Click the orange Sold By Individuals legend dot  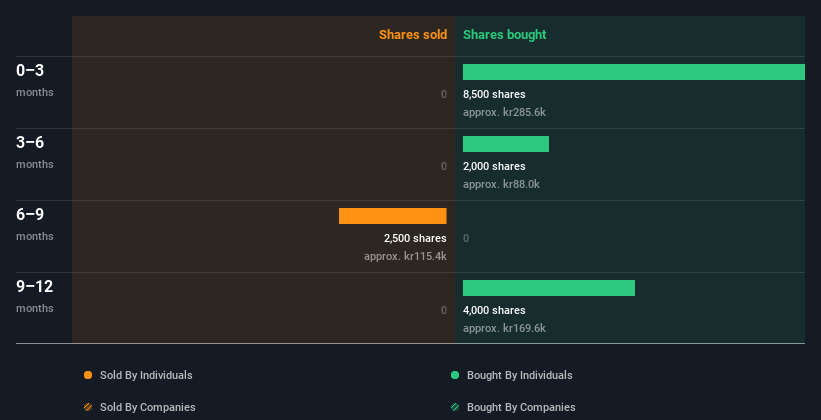point(88,375)
